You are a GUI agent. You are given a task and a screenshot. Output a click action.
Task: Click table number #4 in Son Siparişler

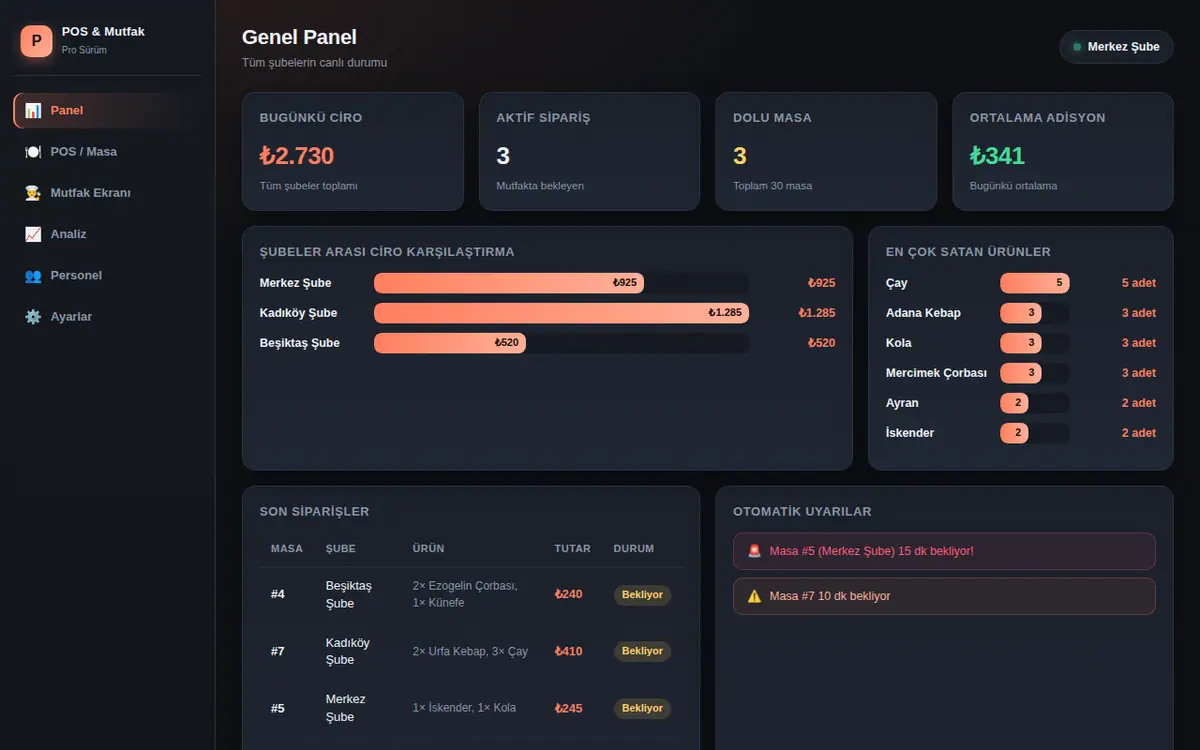[x=278, y=595]
